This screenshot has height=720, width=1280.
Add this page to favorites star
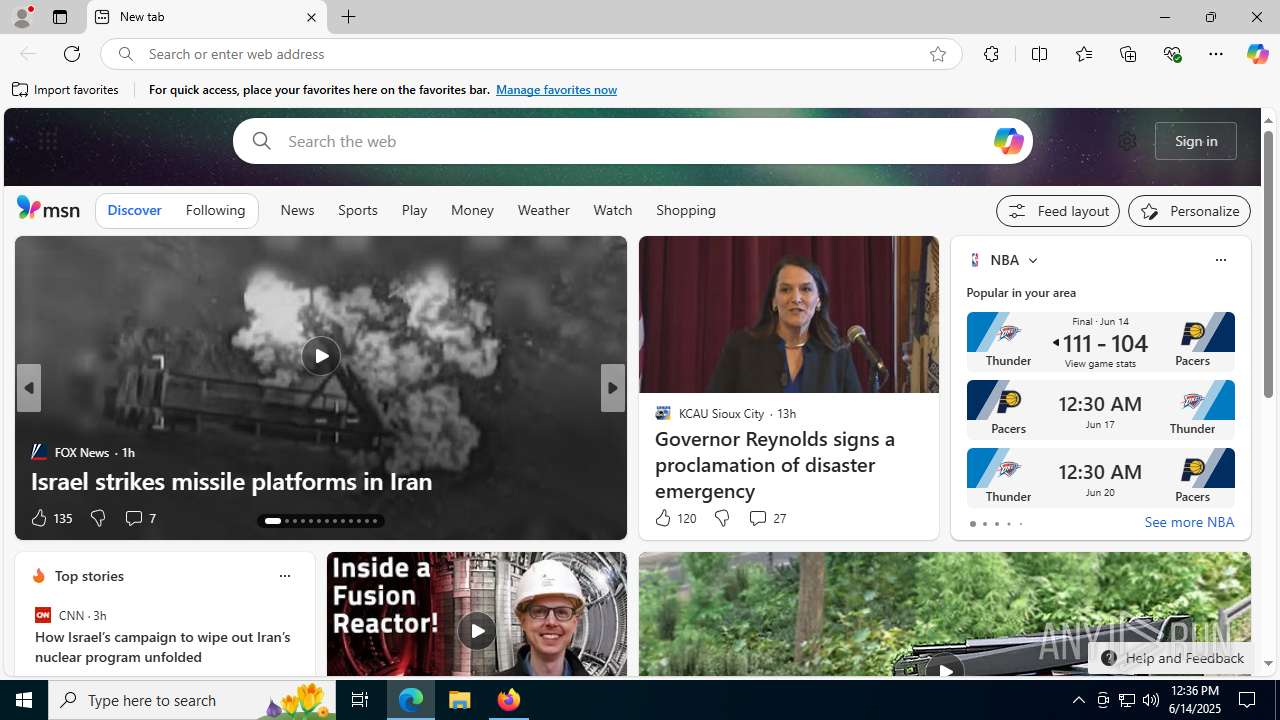coord(937,54)
